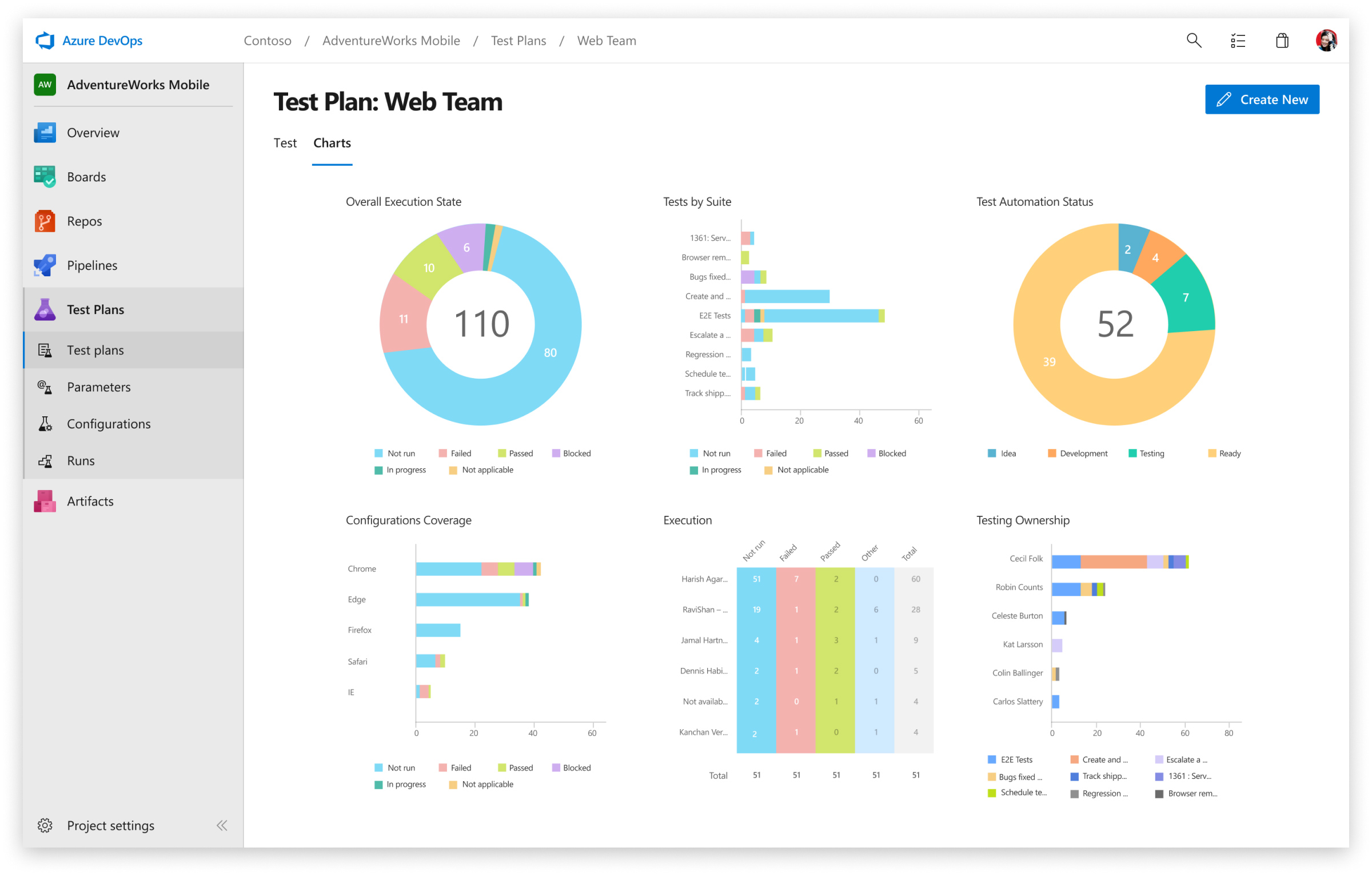The image size is (1372, 875).
Task: Switch to the Test tab
Action: [285, 143]
